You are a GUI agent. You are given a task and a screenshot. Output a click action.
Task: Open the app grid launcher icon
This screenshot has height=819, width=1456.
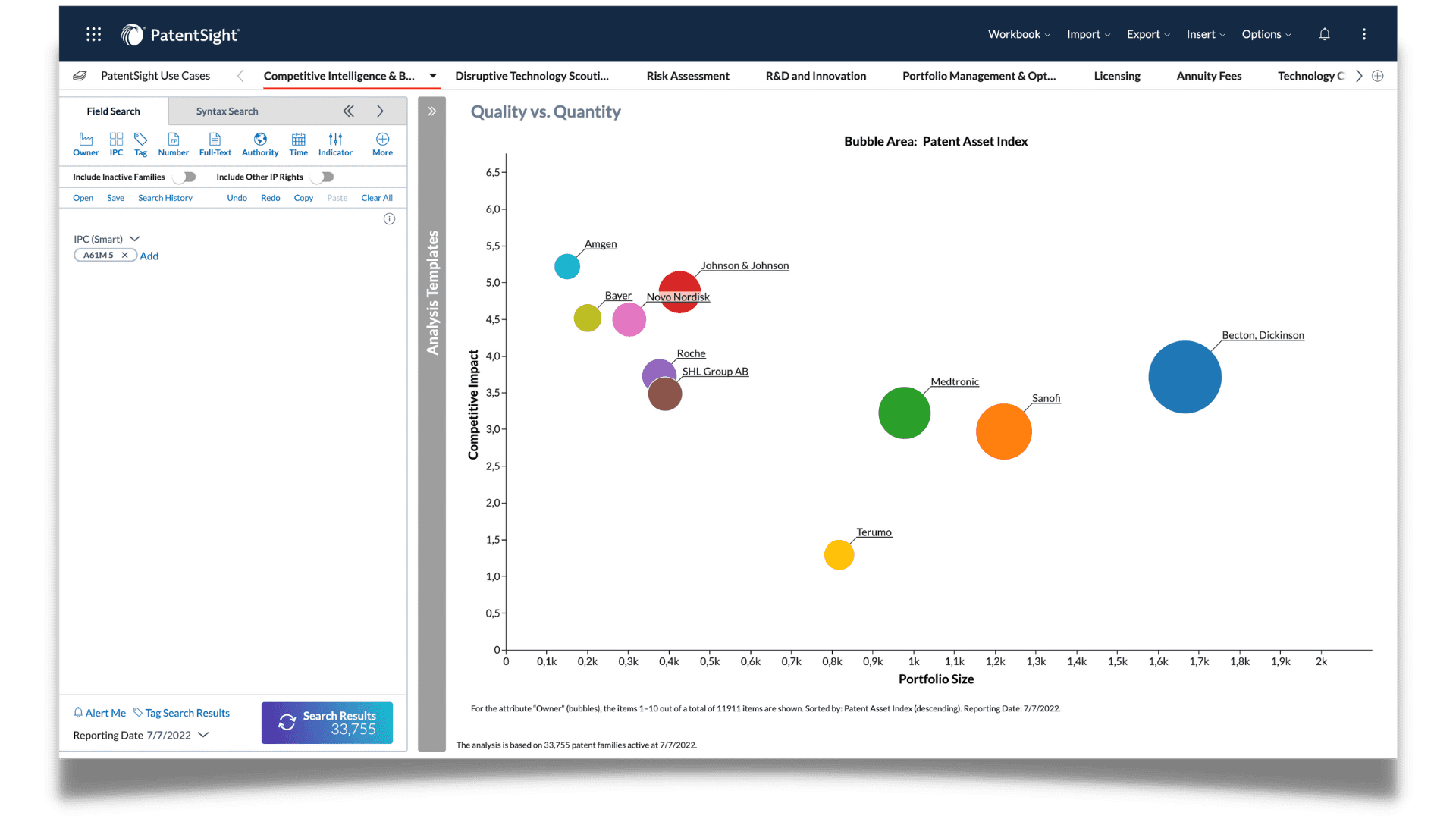(x=94, y=34)
